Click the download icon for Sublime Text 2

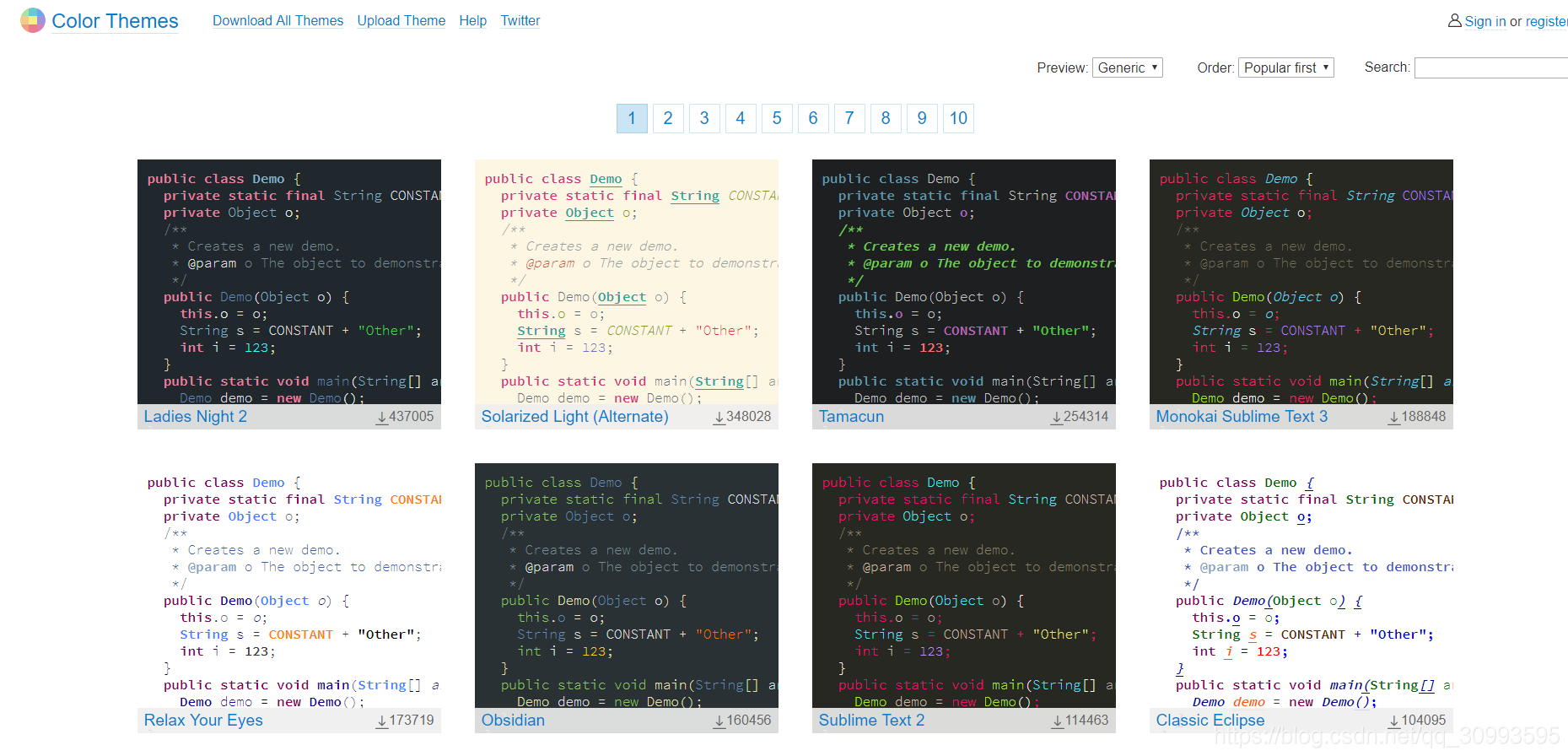1057,721
